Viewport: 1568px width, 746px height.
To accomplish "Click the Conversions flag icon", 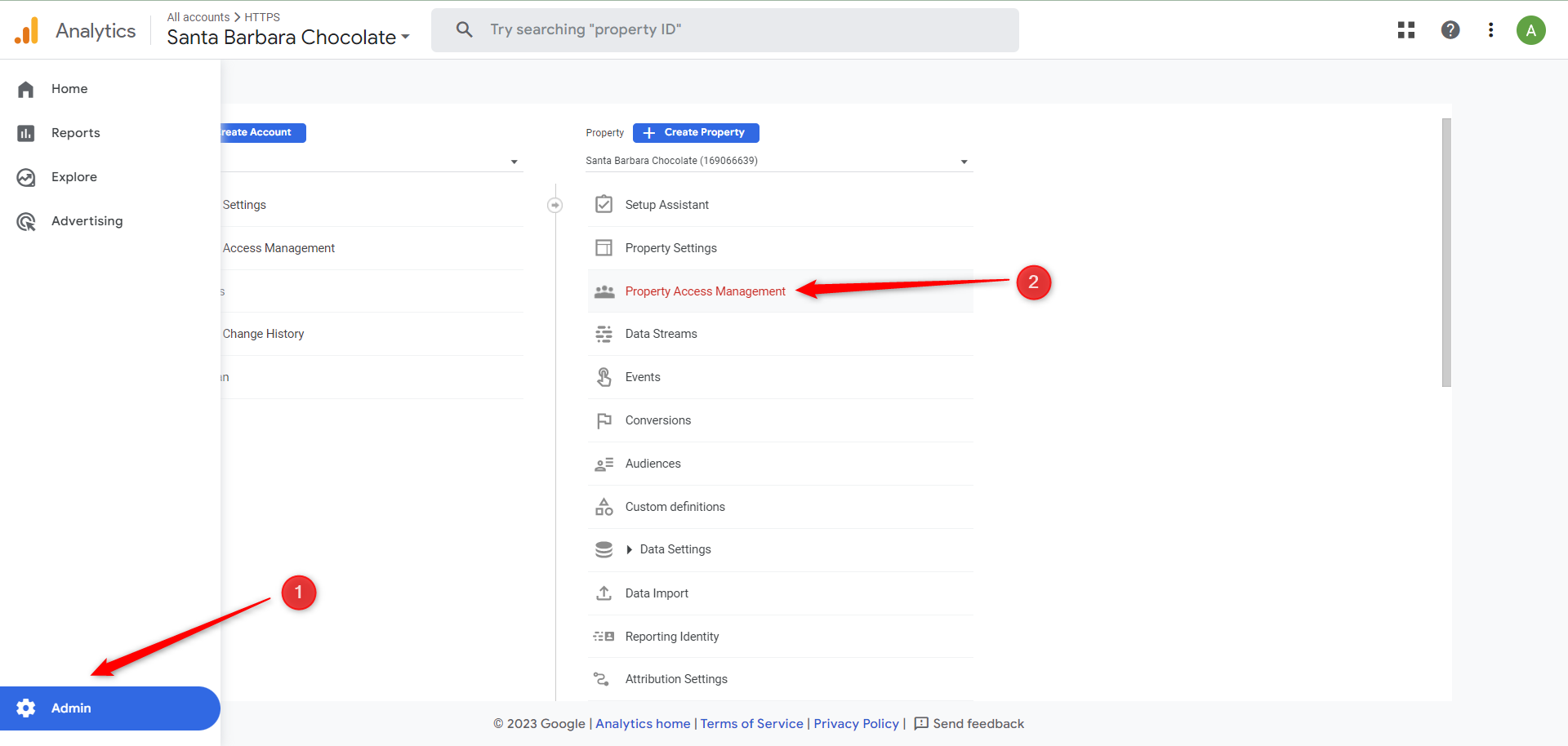I will [x=604, y=420].
